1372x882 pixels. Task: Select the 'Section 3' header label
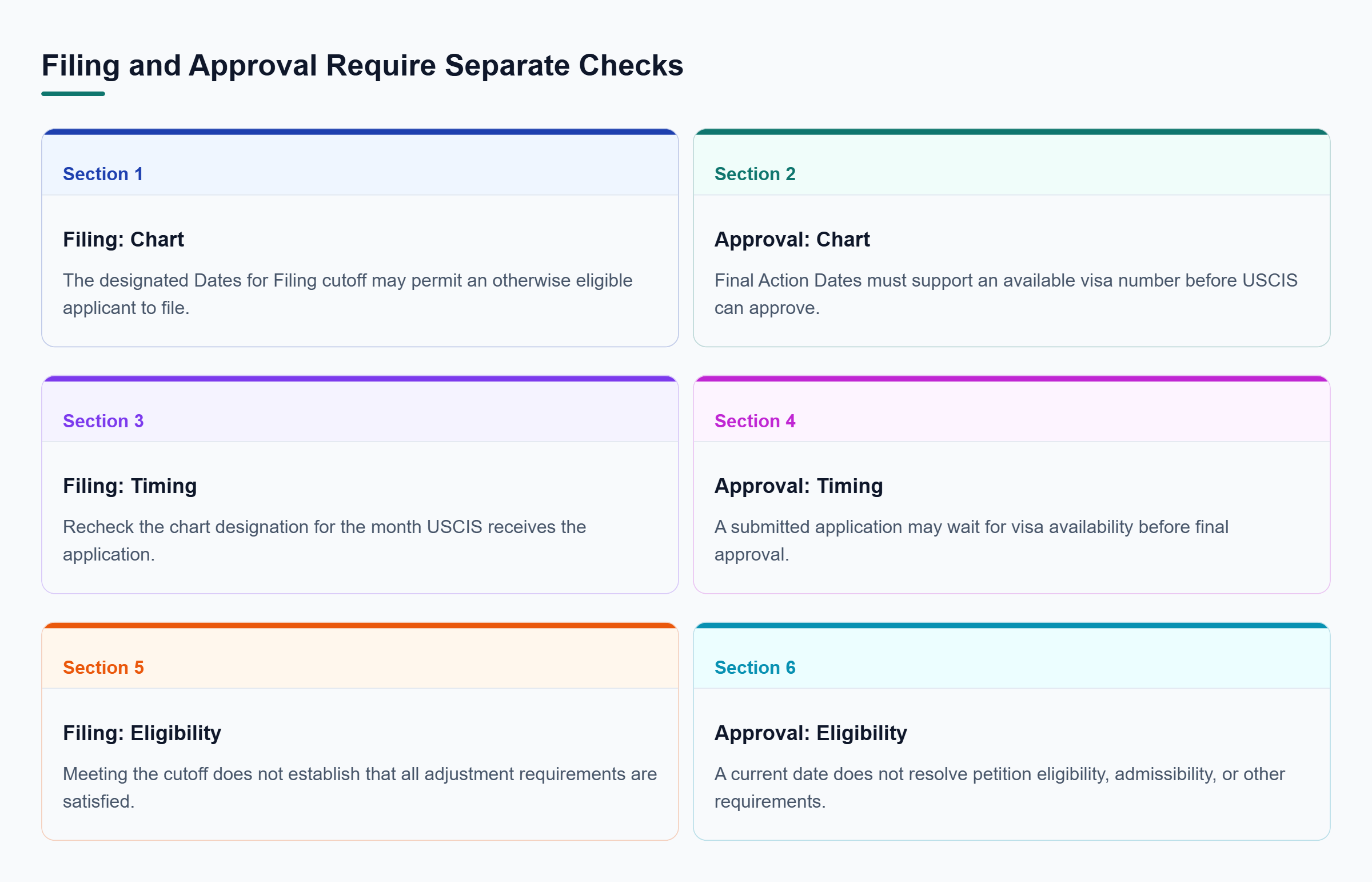coord(103,421)
